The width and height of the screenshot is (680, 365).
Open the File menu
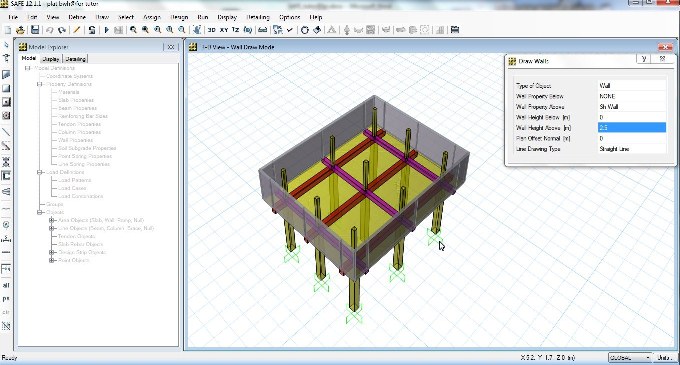pyautogui.click(x=13, y=17)
